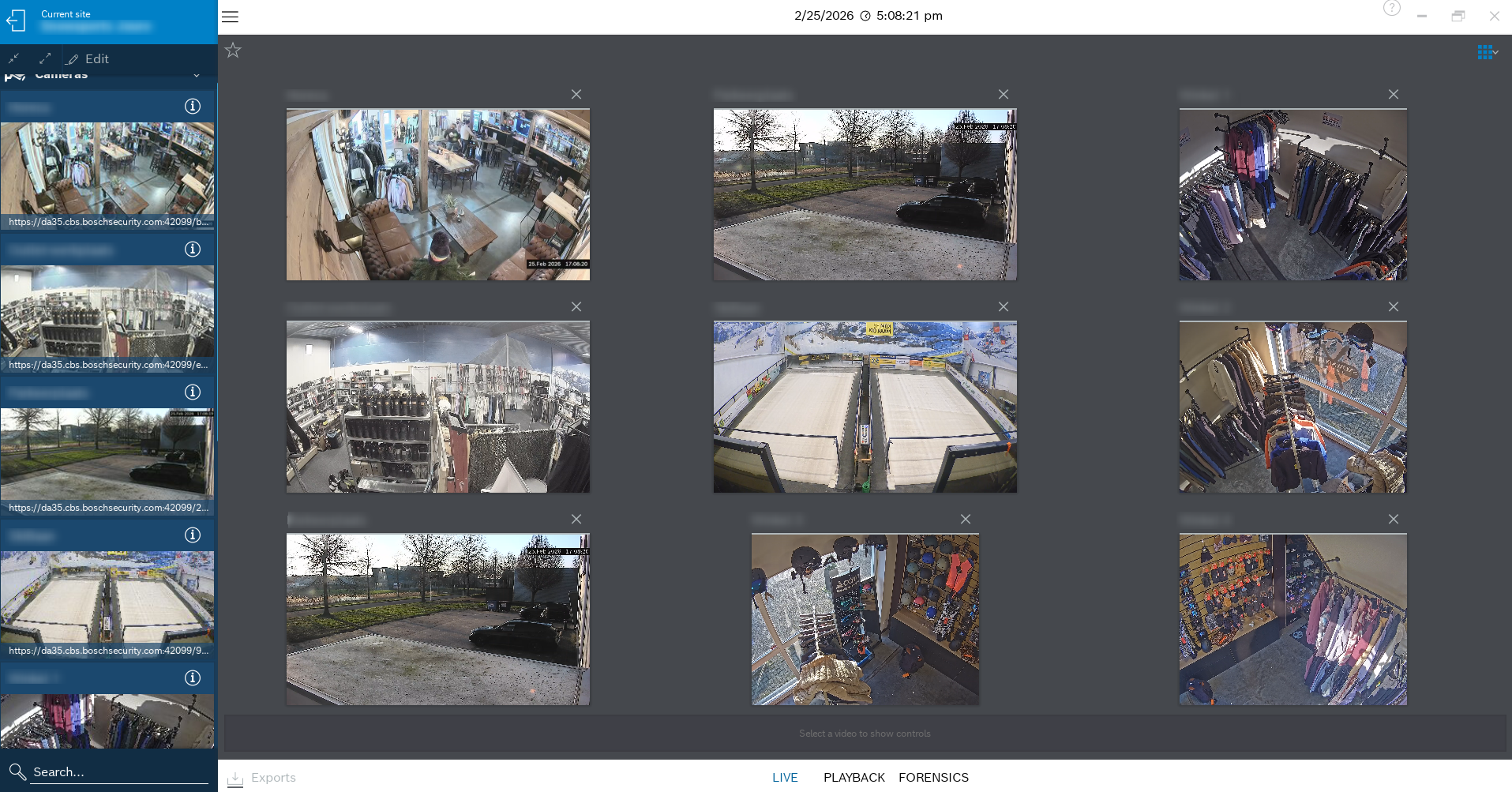Switch to the PLAYBACK tab
The height and width of the screenshot is (792, 1512).
pyautogui.click(x=854, y=778)
